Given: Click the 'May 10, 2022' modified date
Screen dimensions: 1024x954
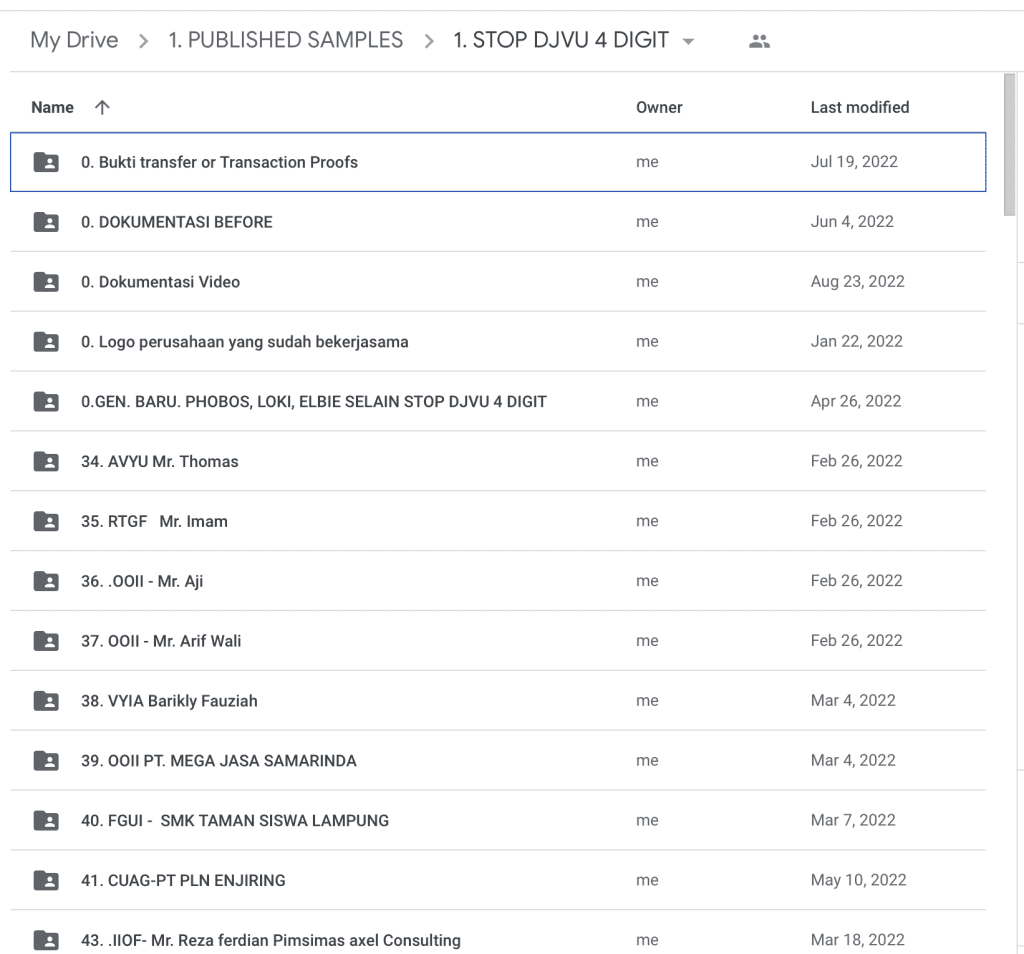Looking at the screenshot, I should pos(858,880).
